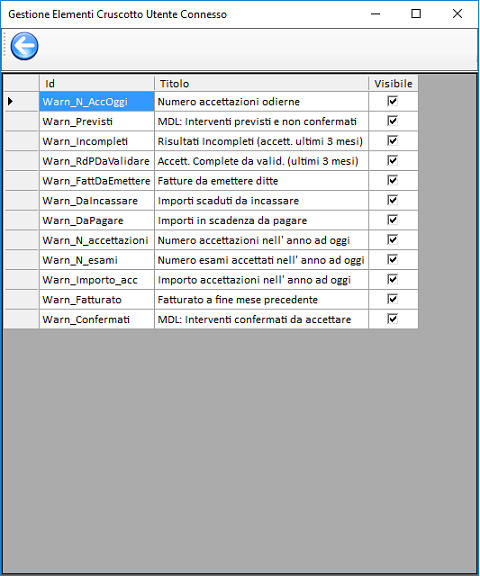Click the Titolo column header

pos(261,83)
